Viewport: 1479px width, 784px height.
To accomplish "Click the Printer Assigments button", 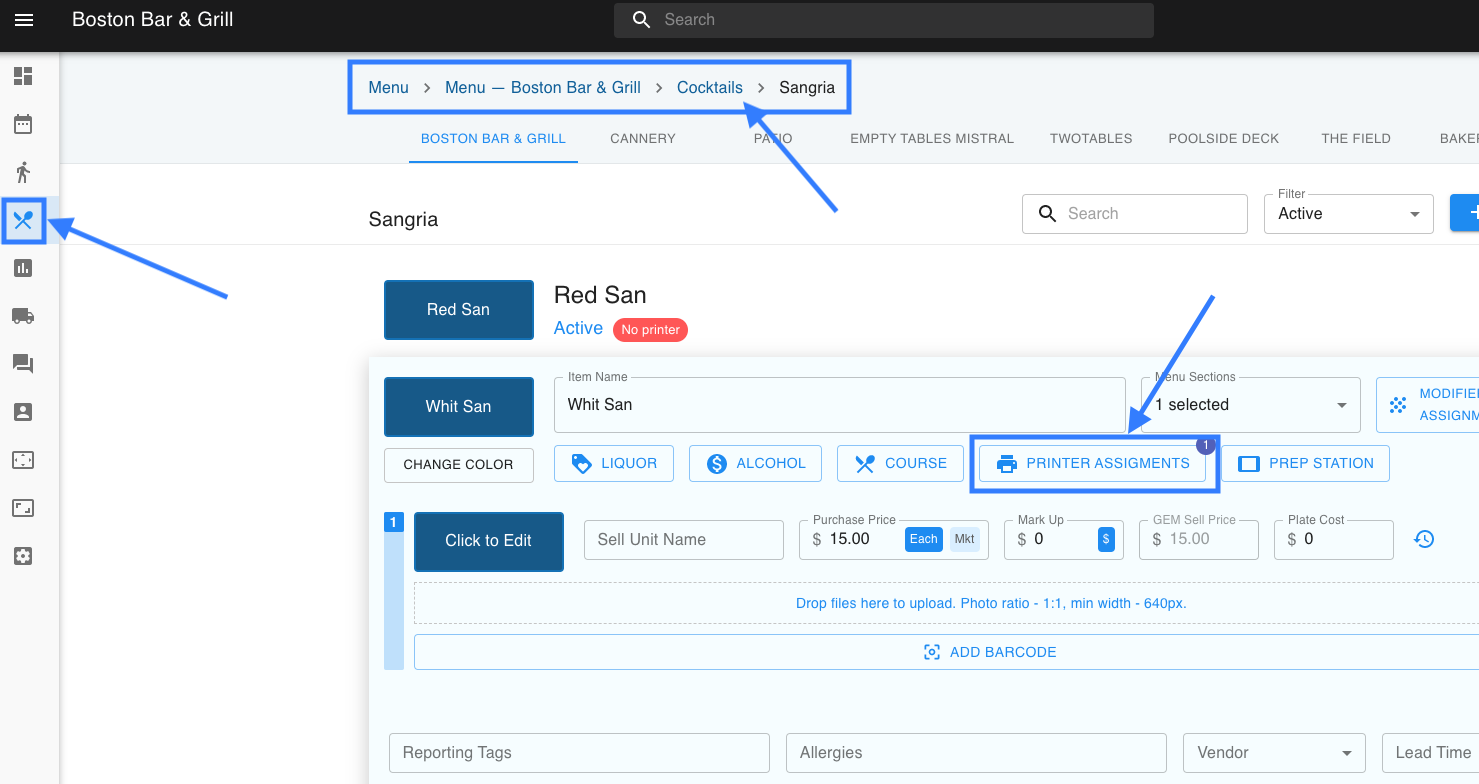I will (1093, 464).
